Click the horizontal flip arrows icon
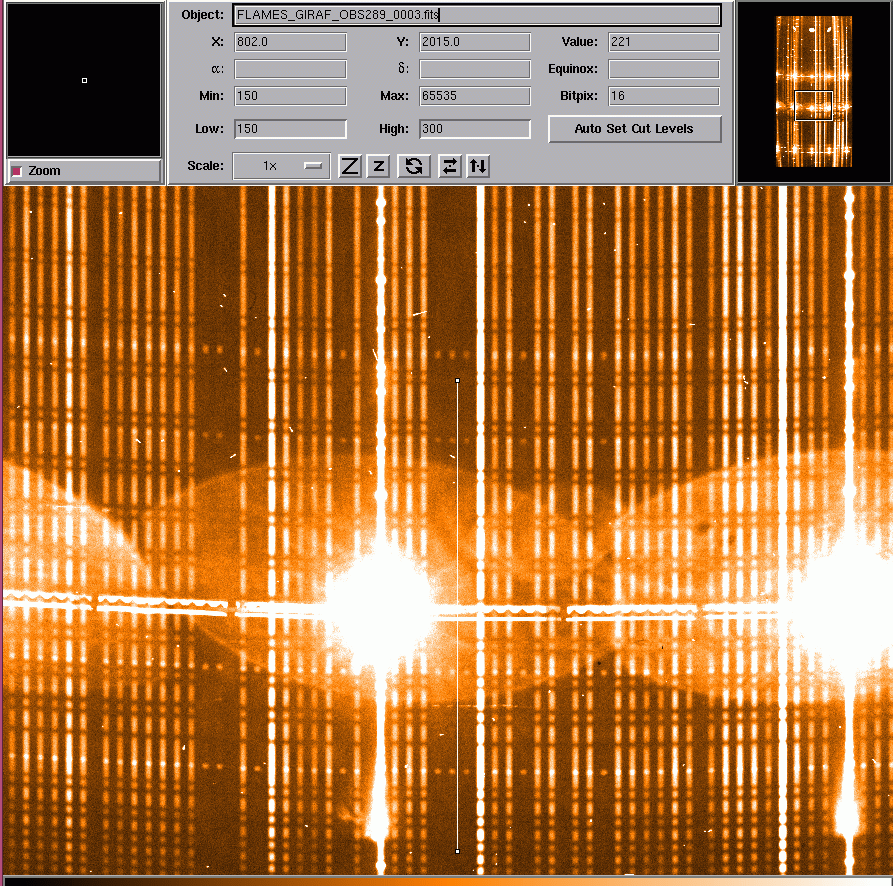 click(x=450, y=166)
